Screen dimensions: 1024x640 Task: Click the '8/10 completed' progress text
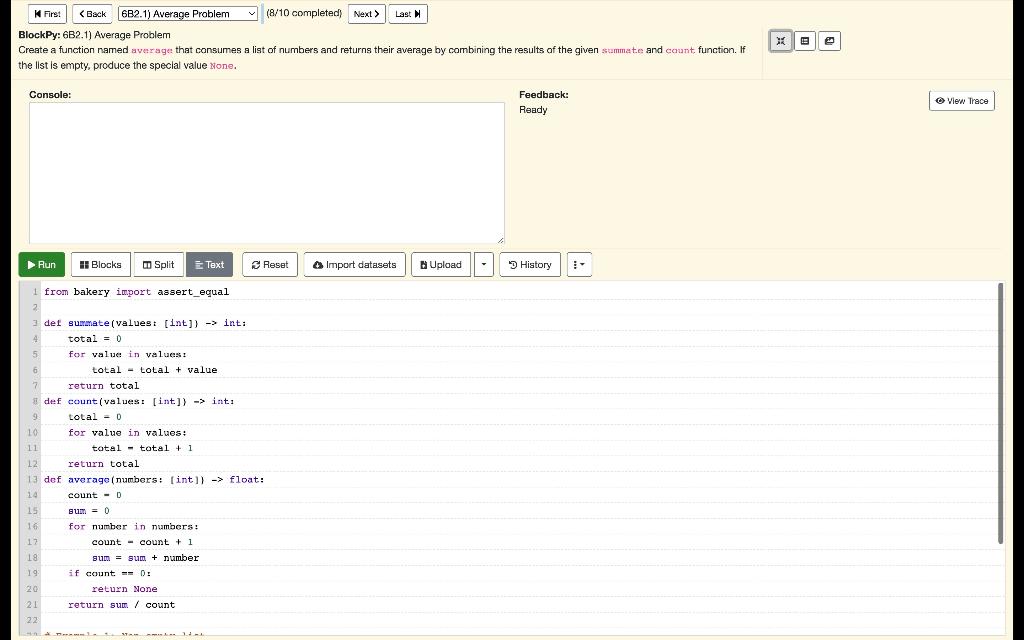[x=304, y=13]
